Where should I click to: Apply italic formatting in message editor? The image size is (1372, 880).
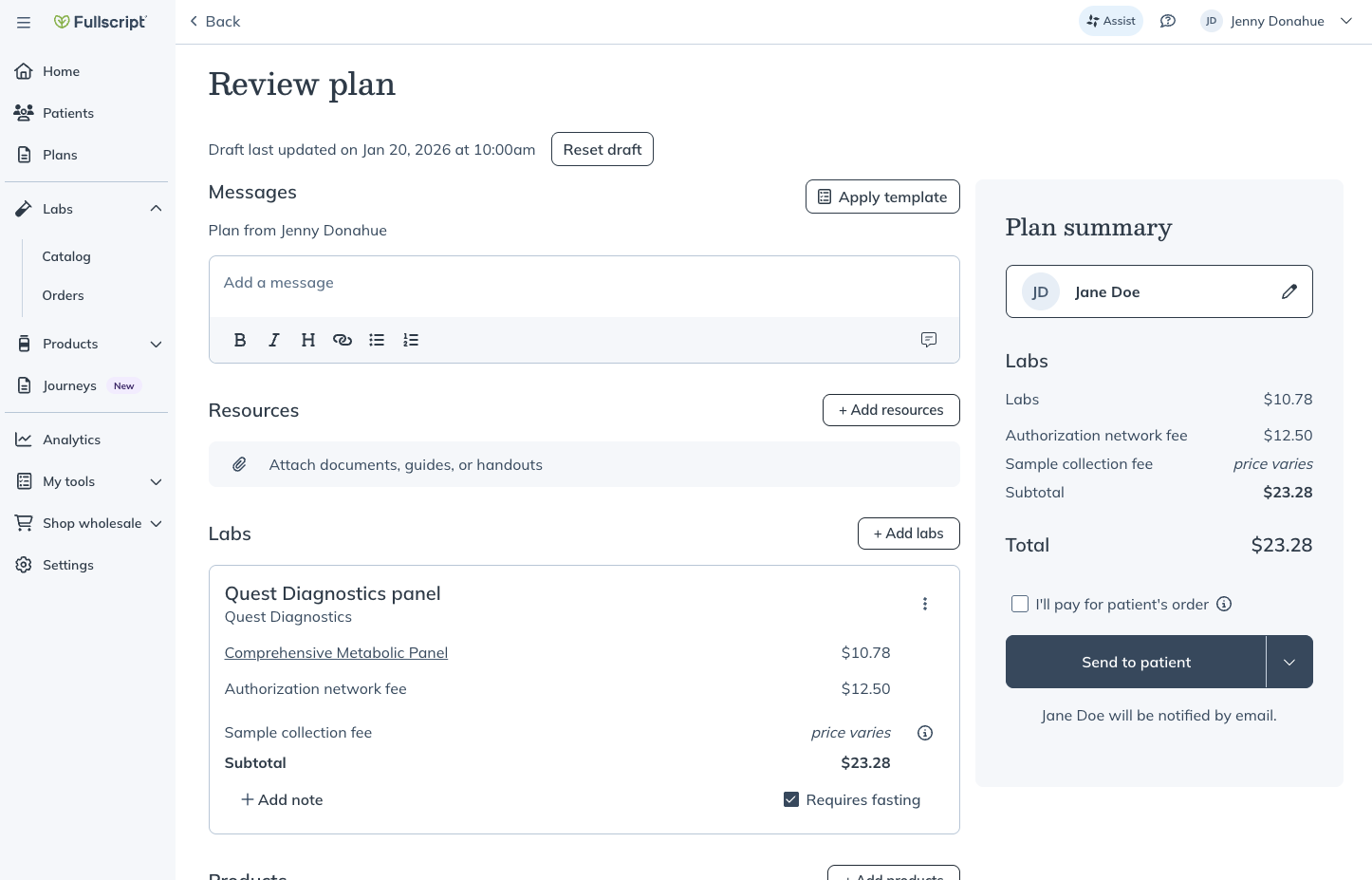tap(274, 340)
